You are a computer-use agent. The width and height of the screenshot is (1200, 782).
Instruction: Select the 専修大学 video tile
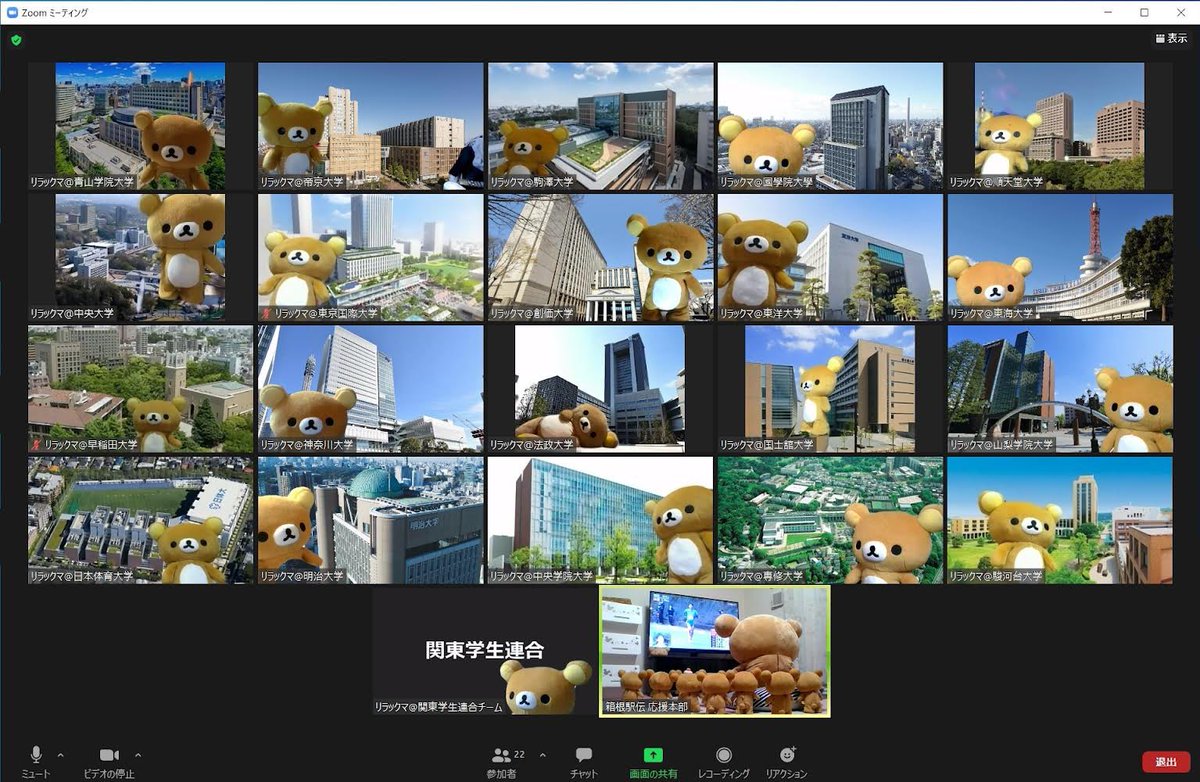pos(830,520)
